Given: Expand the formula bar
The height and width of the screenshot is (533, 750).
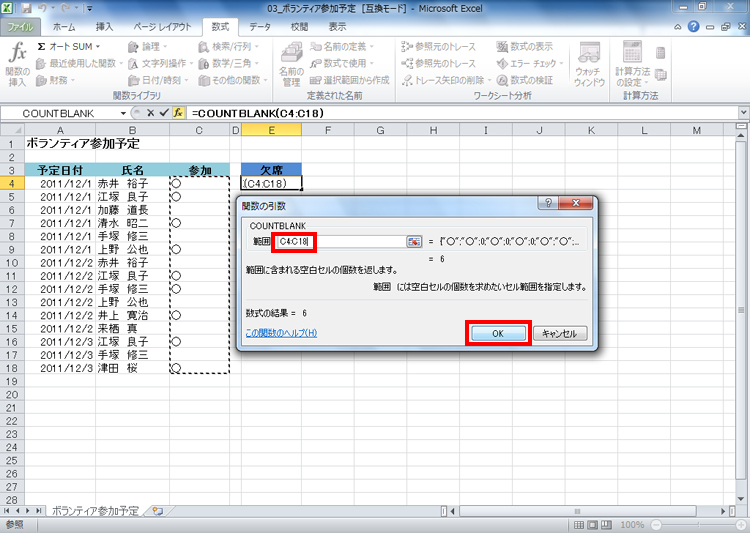Looking at the screenshot, I should (743, 113).
